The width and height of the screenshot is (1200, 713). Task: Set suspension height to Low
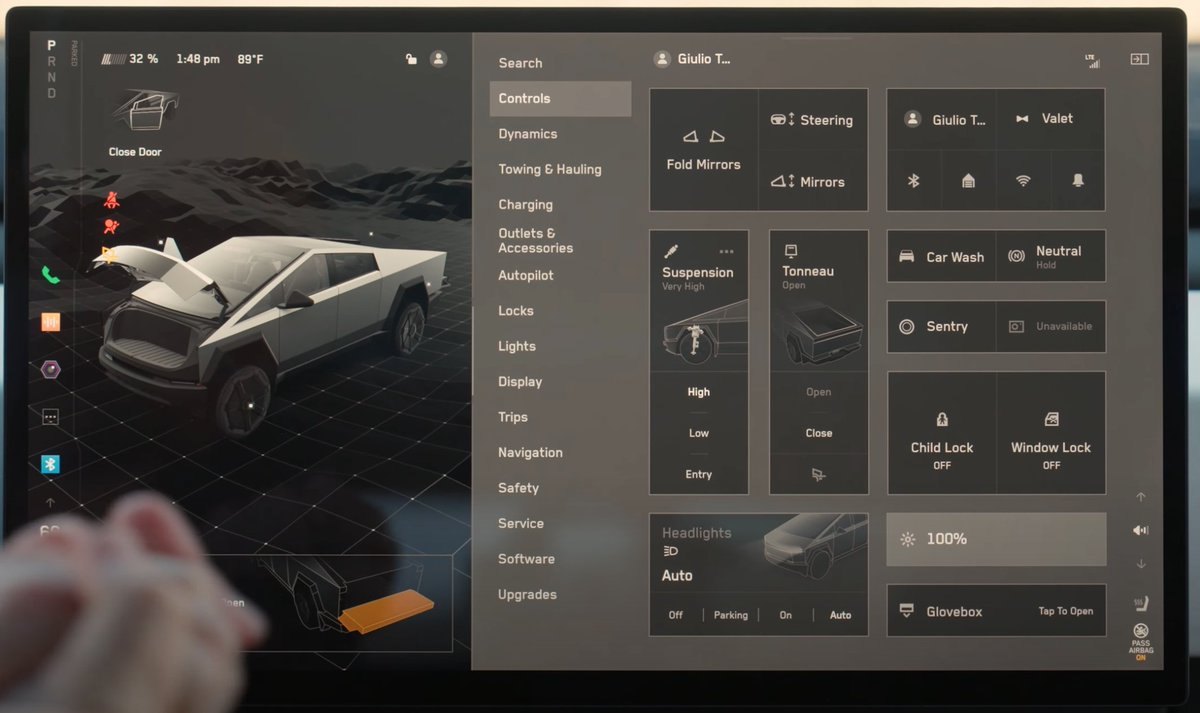pyautogui.click(x=699, y=433)
